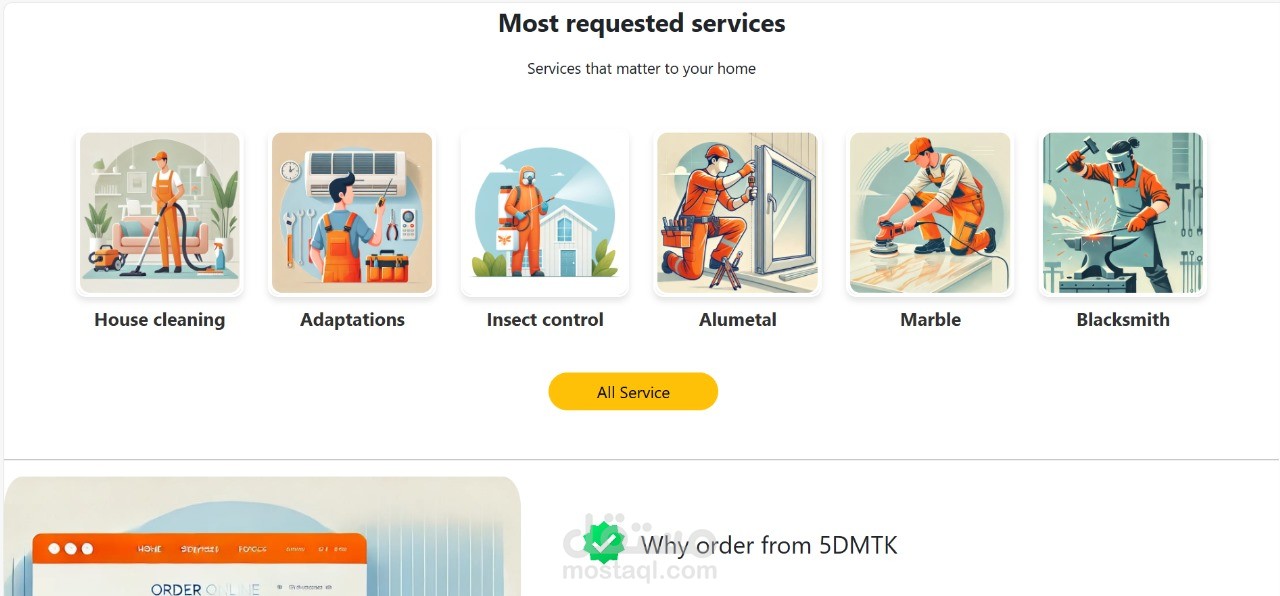Click the Alumetal caption text

738,320
